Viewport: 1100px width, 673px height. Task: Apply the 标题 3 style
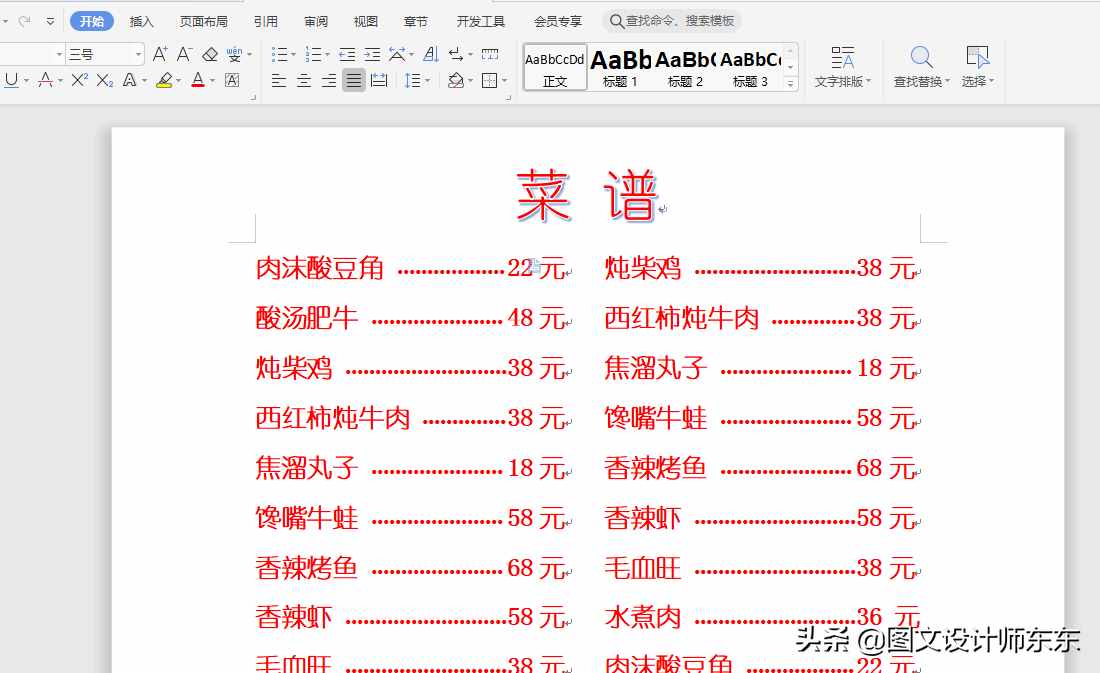point(750,68)
